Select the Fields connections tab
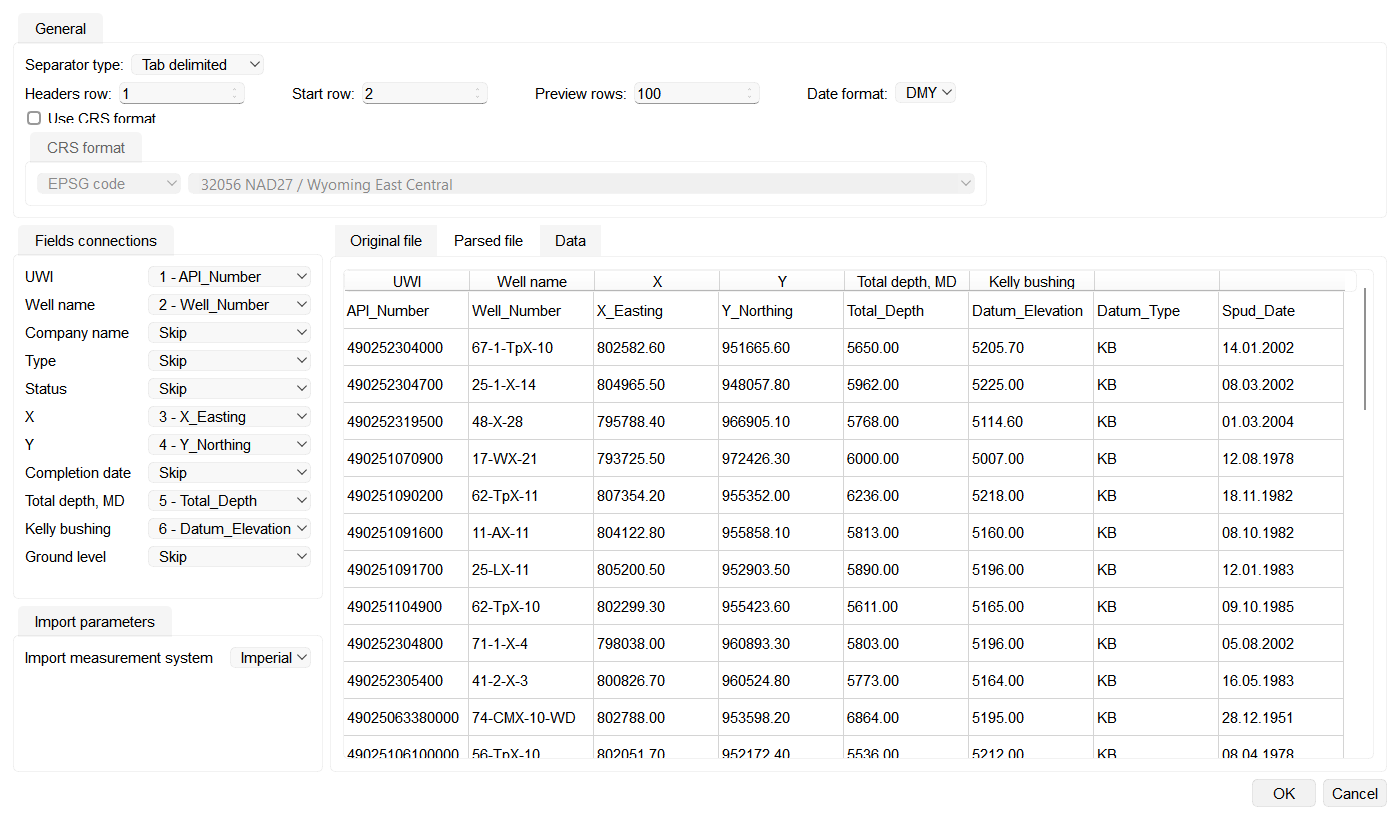This screenshot has width=1400, height=820. (96, 240)
